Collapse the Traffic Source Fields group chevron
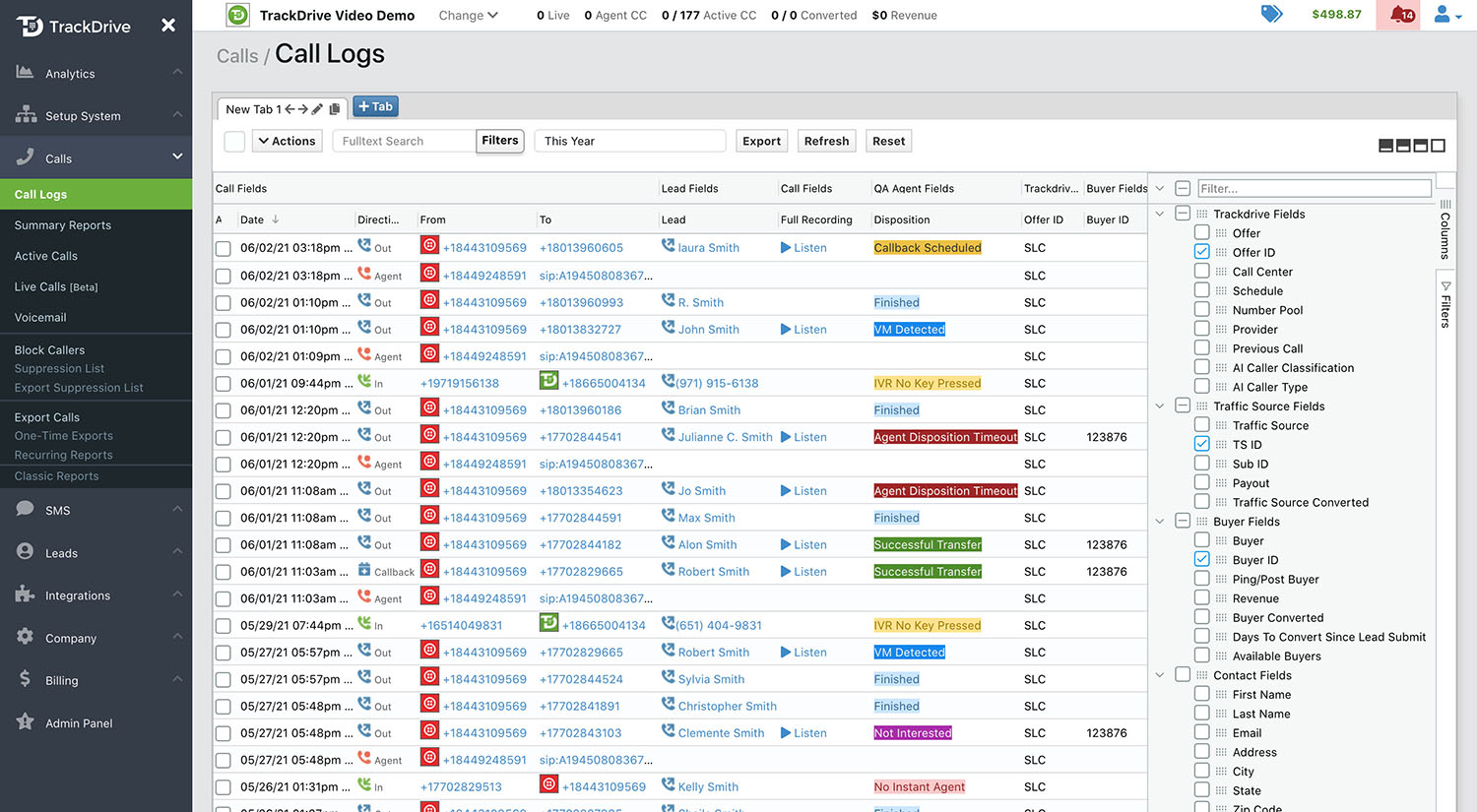This screenshot has width=1477, height=812. tap(1160, 406)
